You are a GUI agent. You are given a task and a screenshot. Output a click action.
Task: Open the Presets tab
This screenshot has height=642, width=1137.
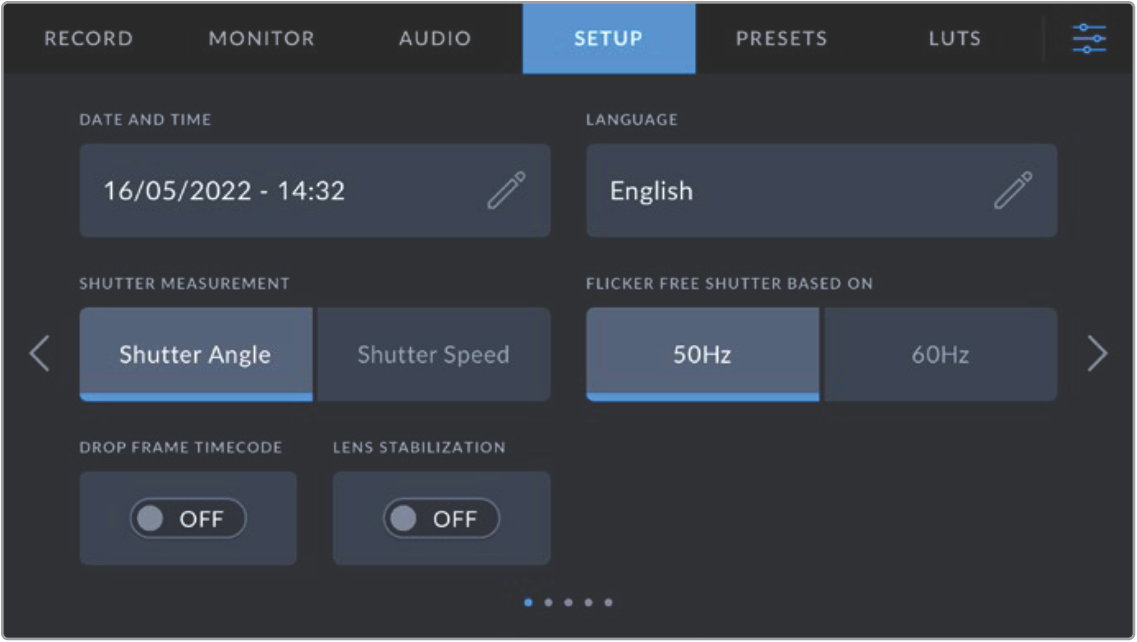781,39
